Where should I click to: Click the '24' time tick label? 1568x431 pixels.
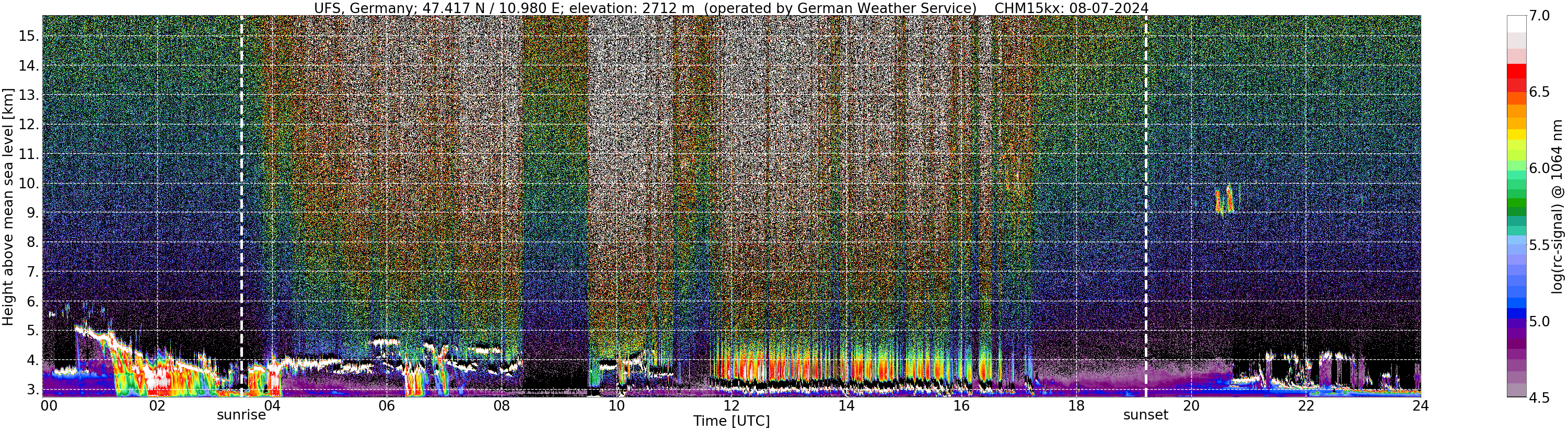1420,406
